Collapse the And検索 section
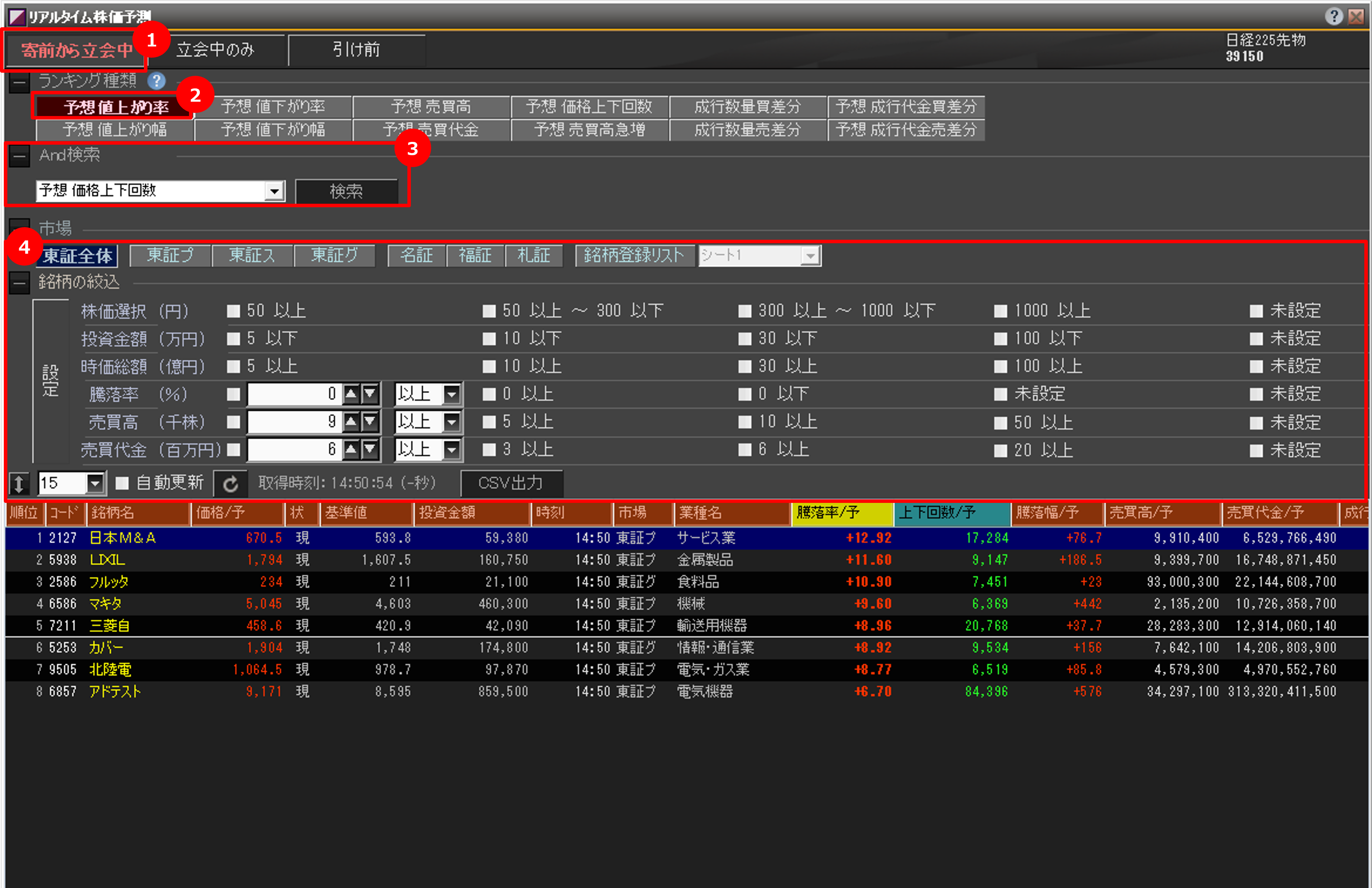Viewport: 1372px width, 888px height. pos(20,156)
